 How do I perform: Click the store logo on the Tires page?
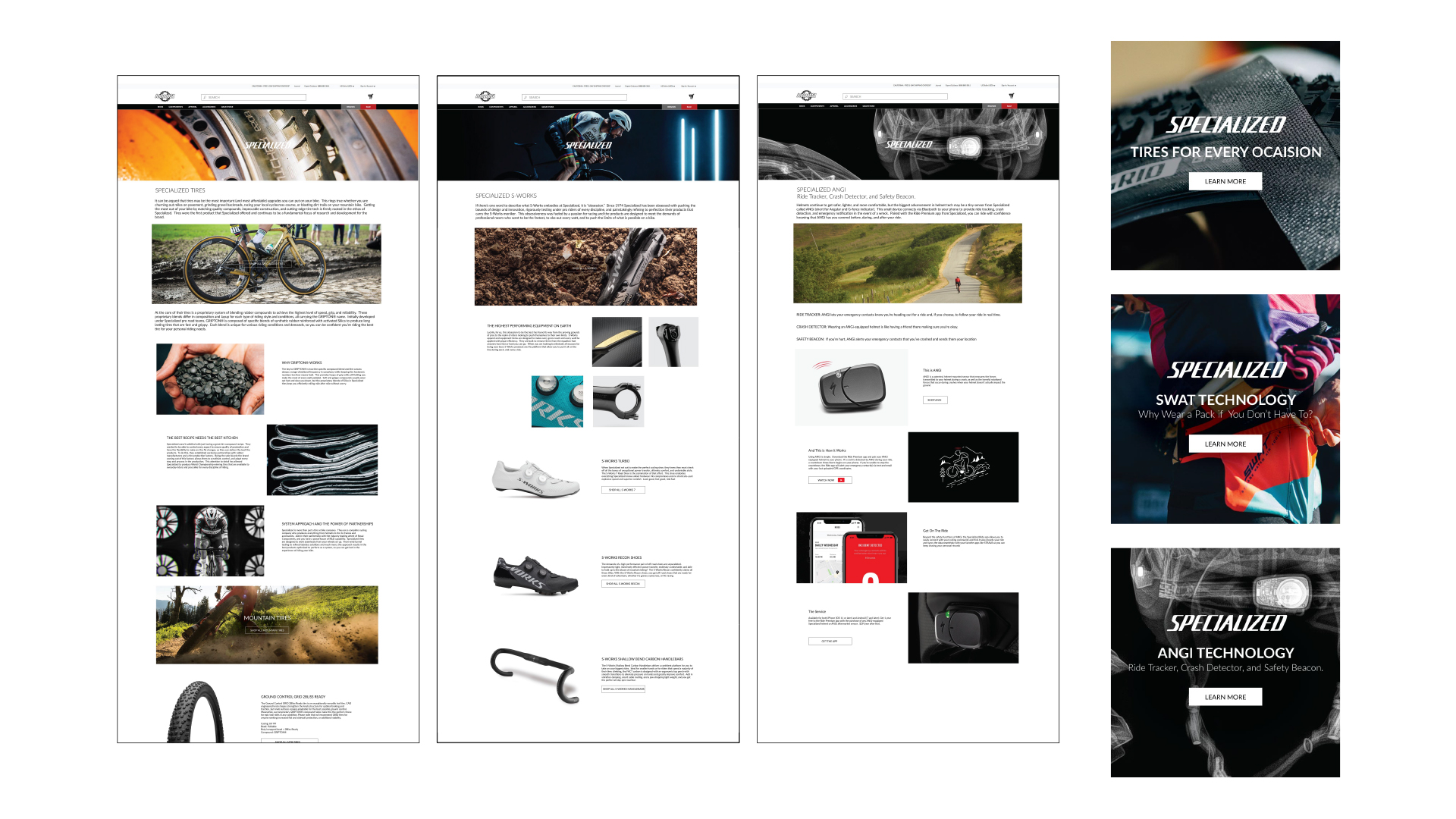tap(165, 96)
